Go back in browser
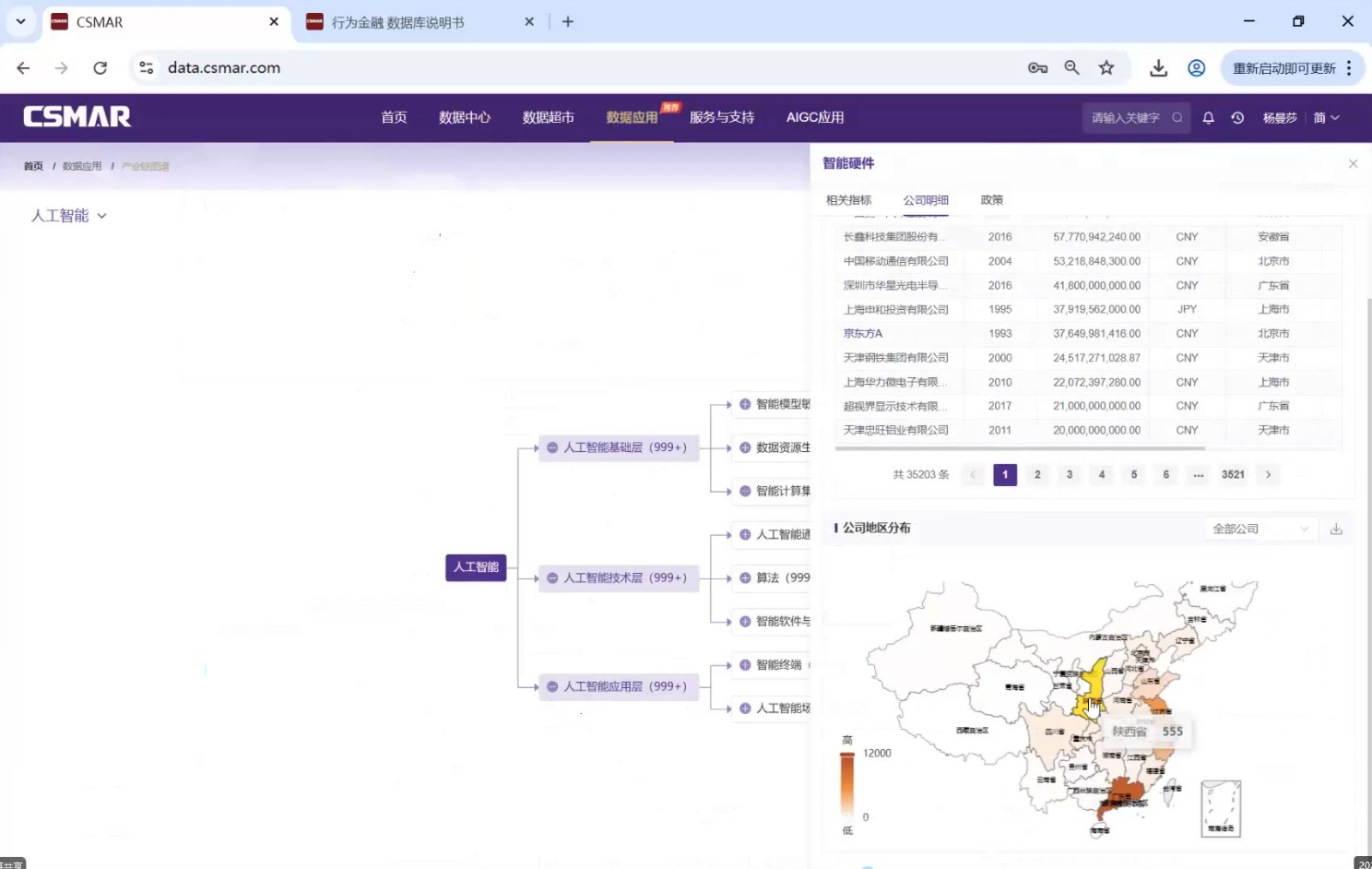Screen dimensions: 1372x869 click(x=23, y=67)
